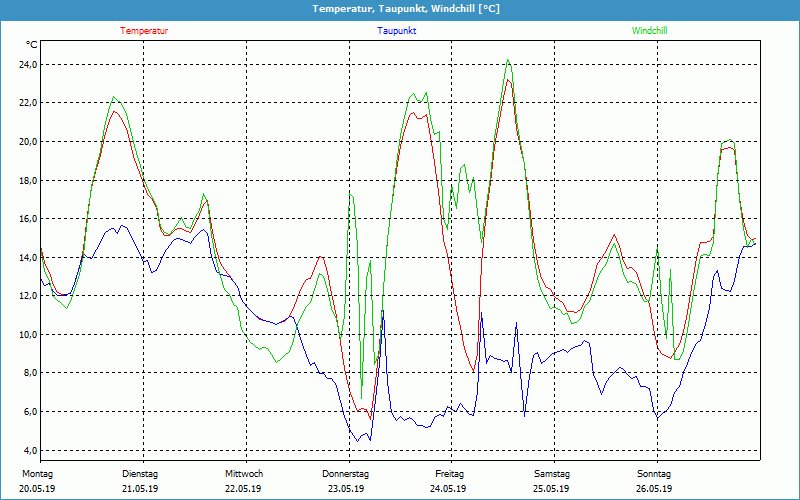Click the 12,0 y-axis value
This screenshot has width=800, height=500.
28,295
